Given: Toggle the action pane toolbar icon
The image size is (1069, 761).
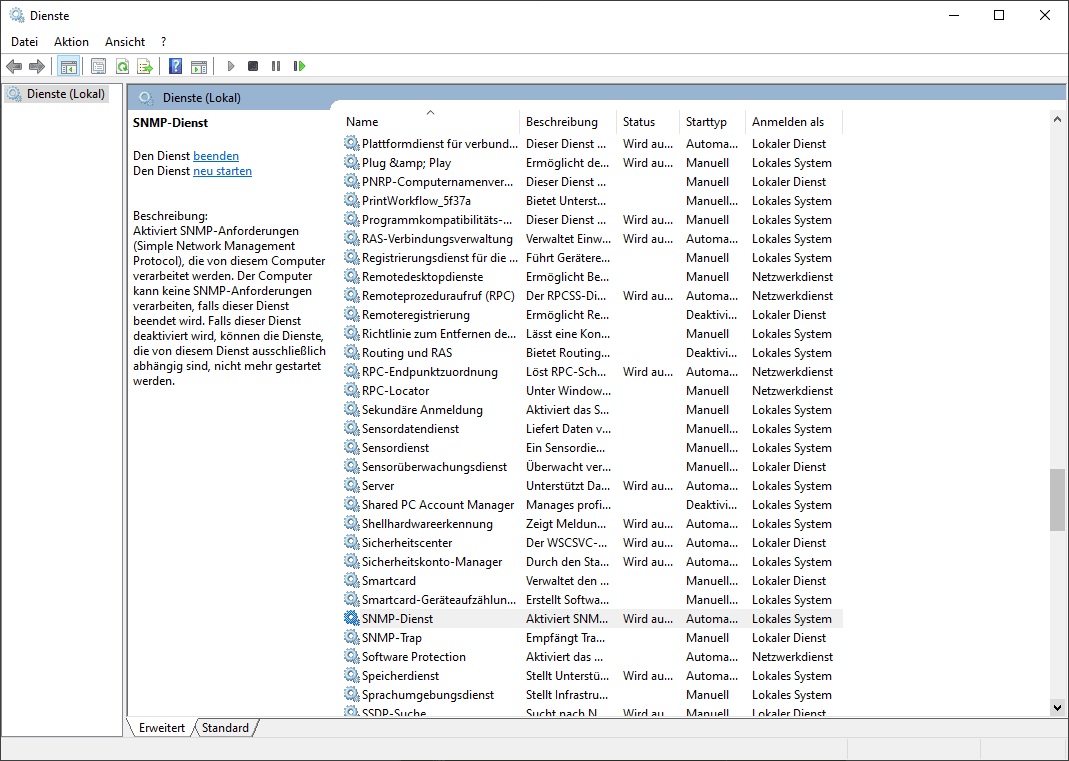Looking at the screenshot, I should click(x=199, y=66).
